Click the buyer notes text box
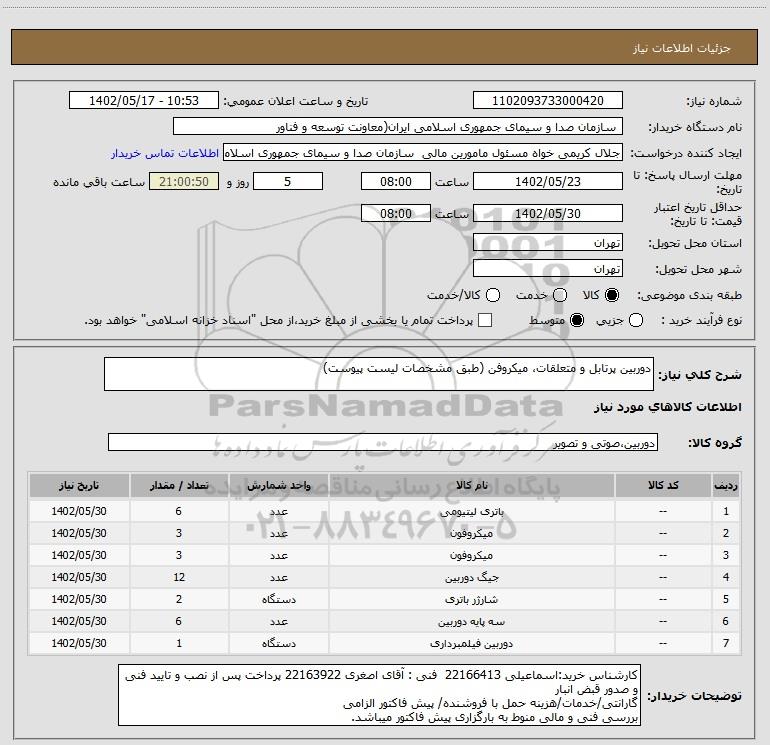770x745 pixels. [x=379, y=695]
